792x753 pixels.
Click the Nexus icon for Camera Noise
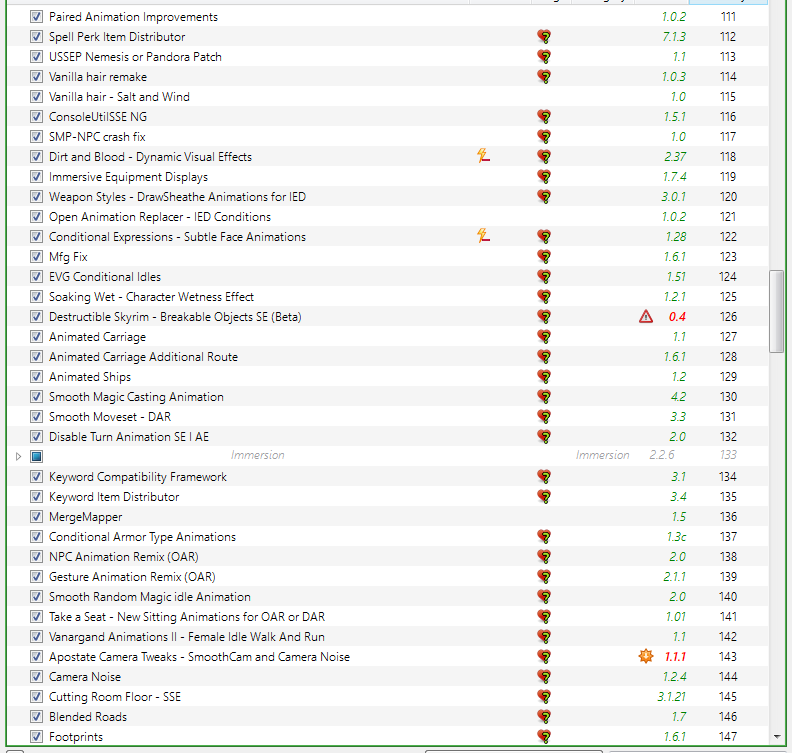click(544, 677)
